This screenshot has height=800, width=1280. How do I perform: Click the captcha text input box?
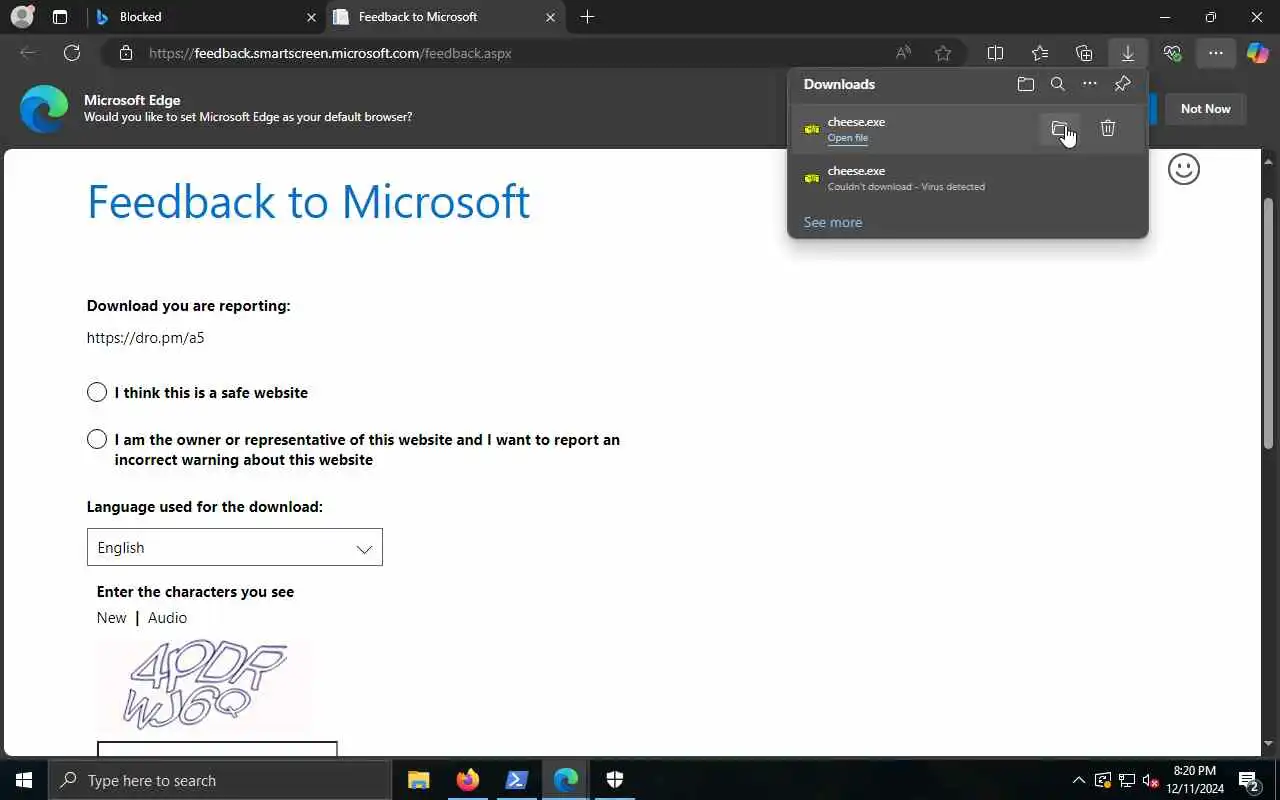[217, 748]
